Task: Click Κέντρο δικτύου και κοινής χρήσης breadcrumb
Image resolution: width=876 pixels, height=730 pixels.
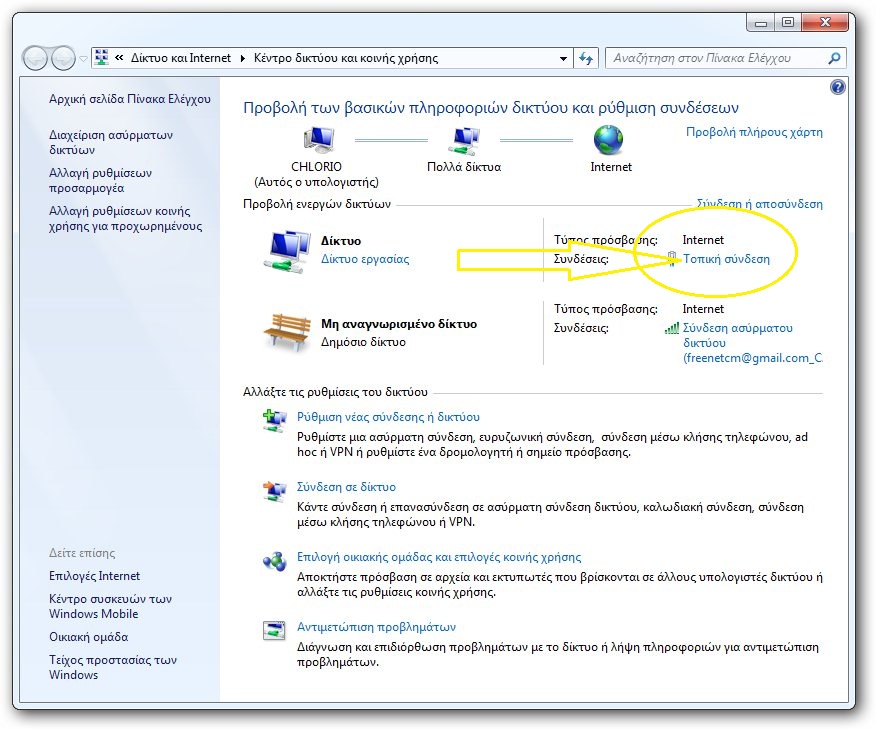Action: (346, 58)
